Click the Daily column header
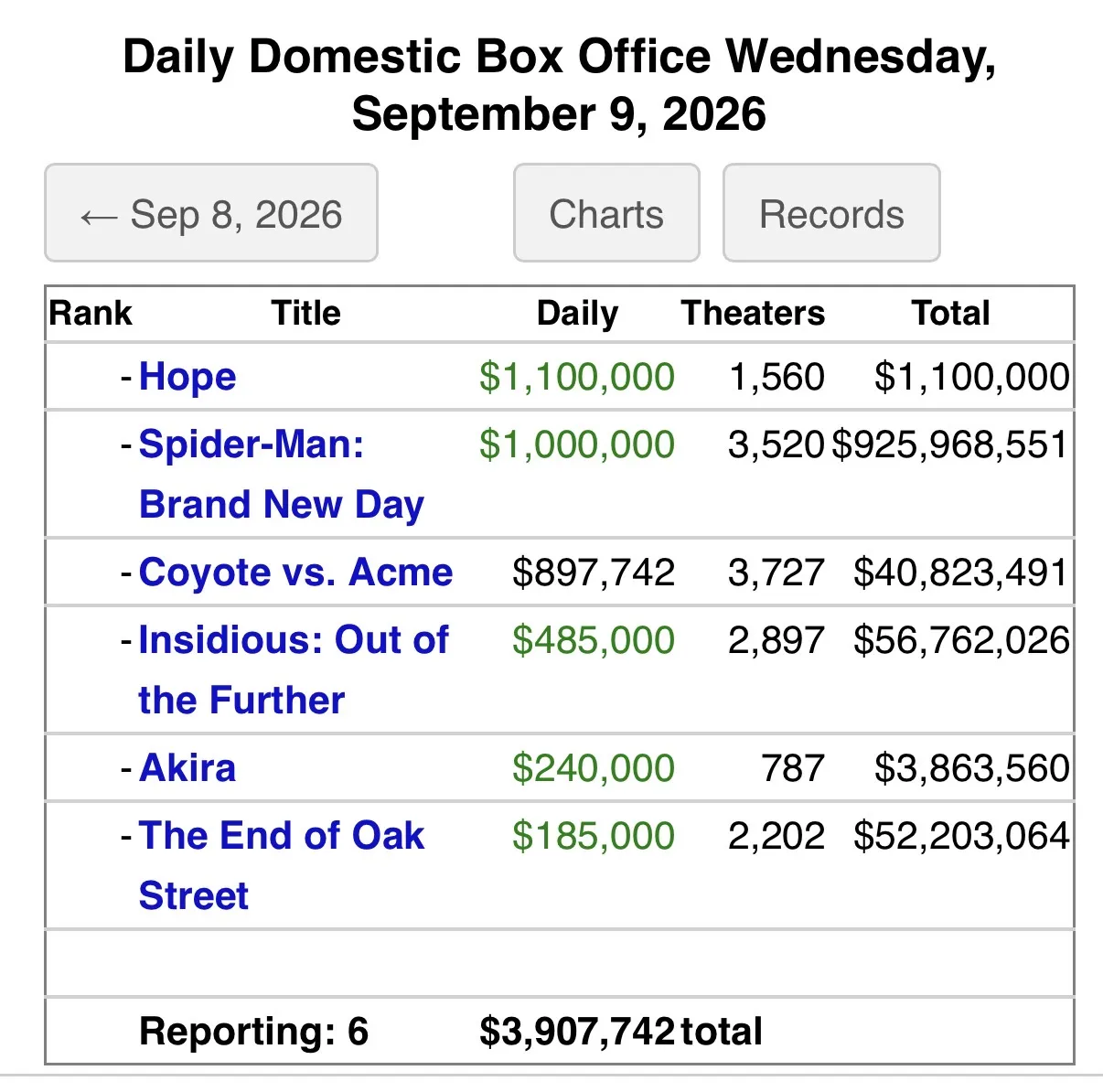The image size is (1103, 1092). 577,313
